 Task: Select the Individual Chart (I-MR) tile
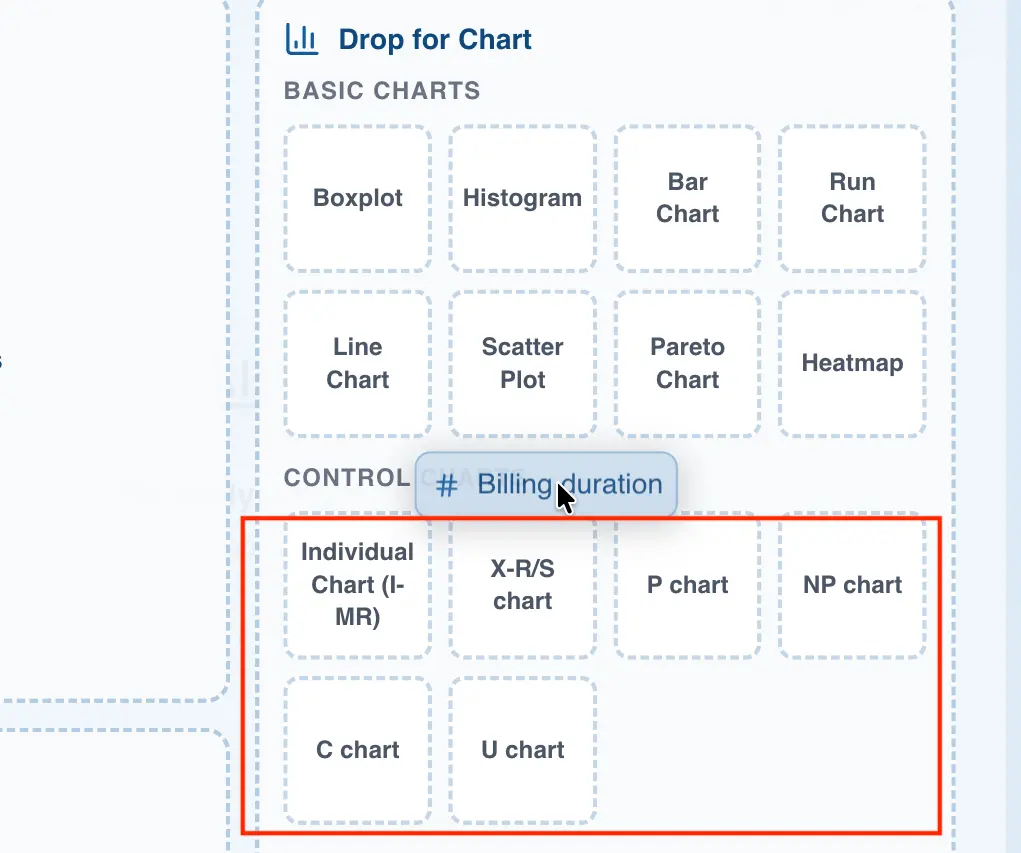[x=357, y=585]
